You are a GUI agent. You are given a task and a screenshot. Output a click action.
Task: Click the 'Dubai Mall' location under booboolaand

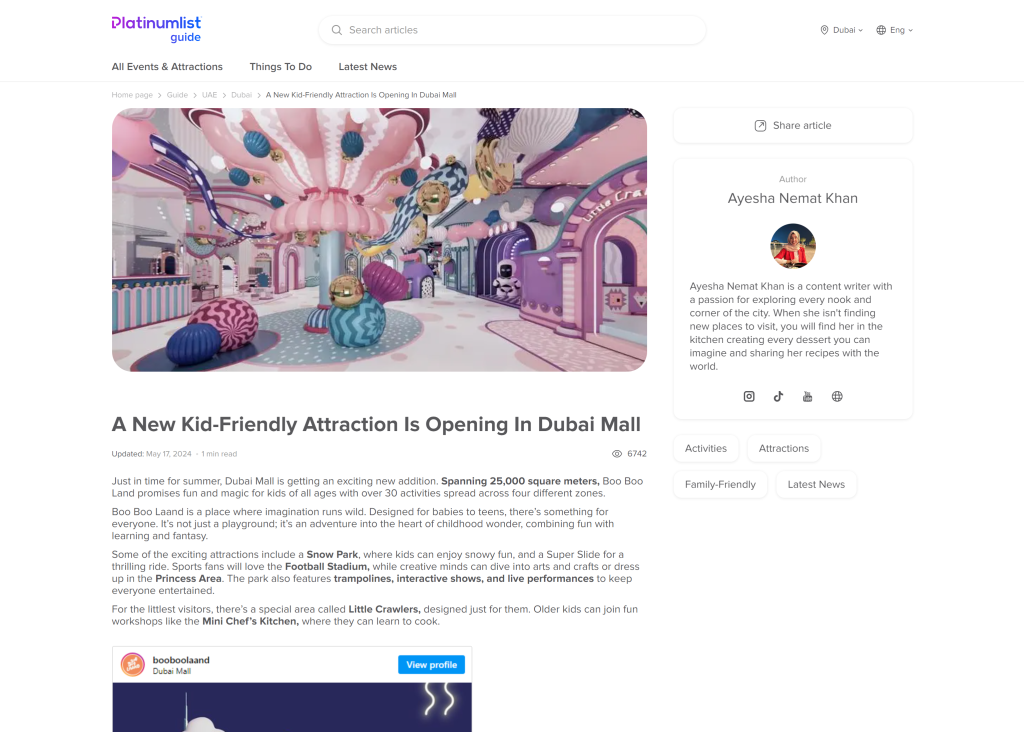point(172,671)
